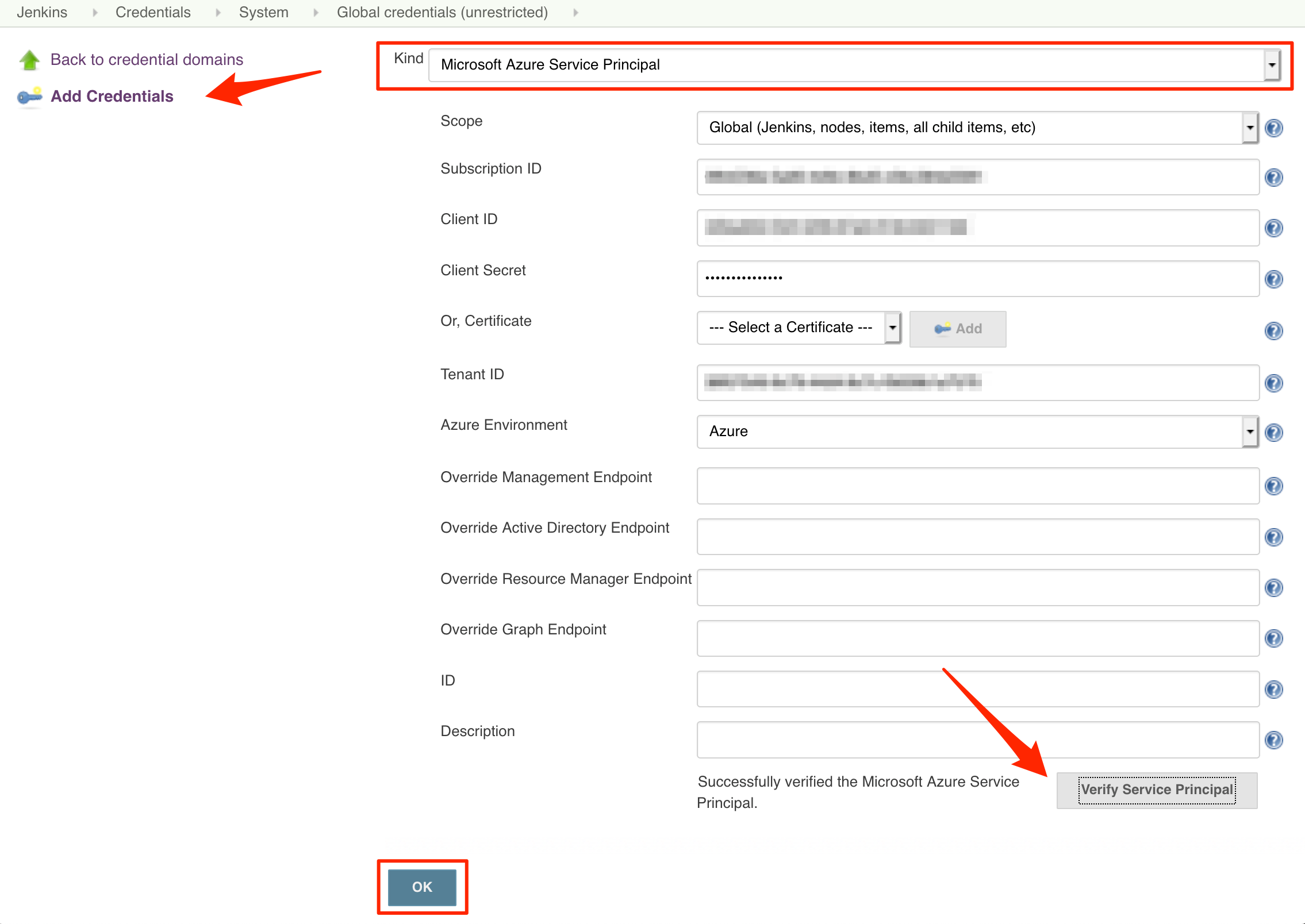This screenshot has height=924, width=1305.
Task: Click the Scope help question icon
Action: [1273, 128]
